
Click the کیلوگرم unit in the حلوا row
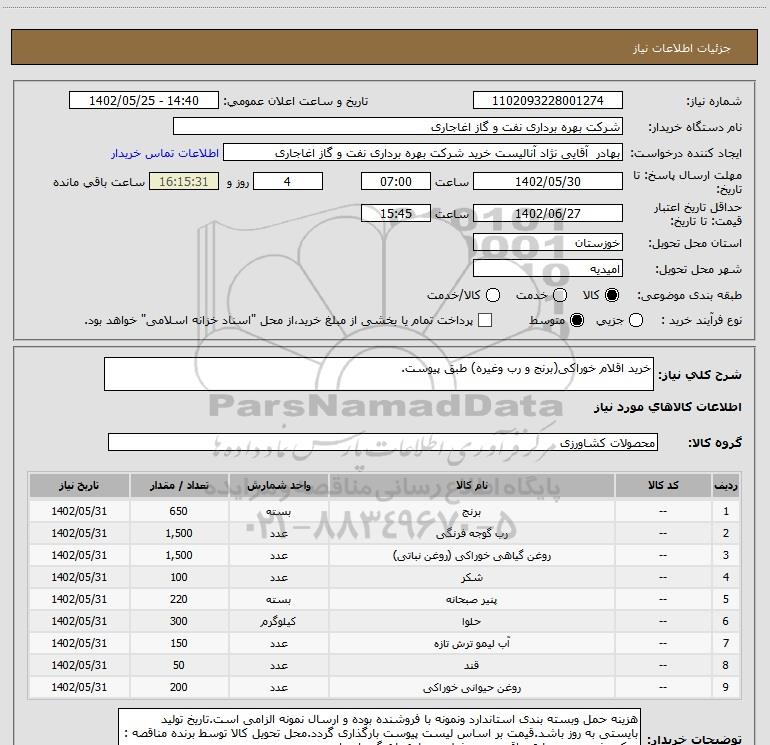pos(278,622)
